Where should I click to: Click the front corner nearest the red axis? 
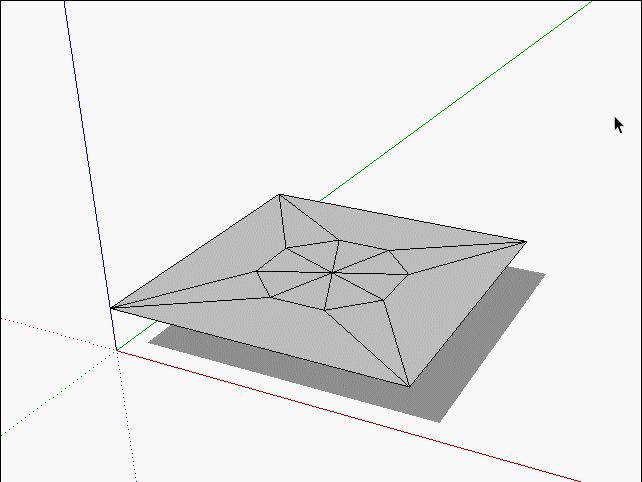point(409,386)
